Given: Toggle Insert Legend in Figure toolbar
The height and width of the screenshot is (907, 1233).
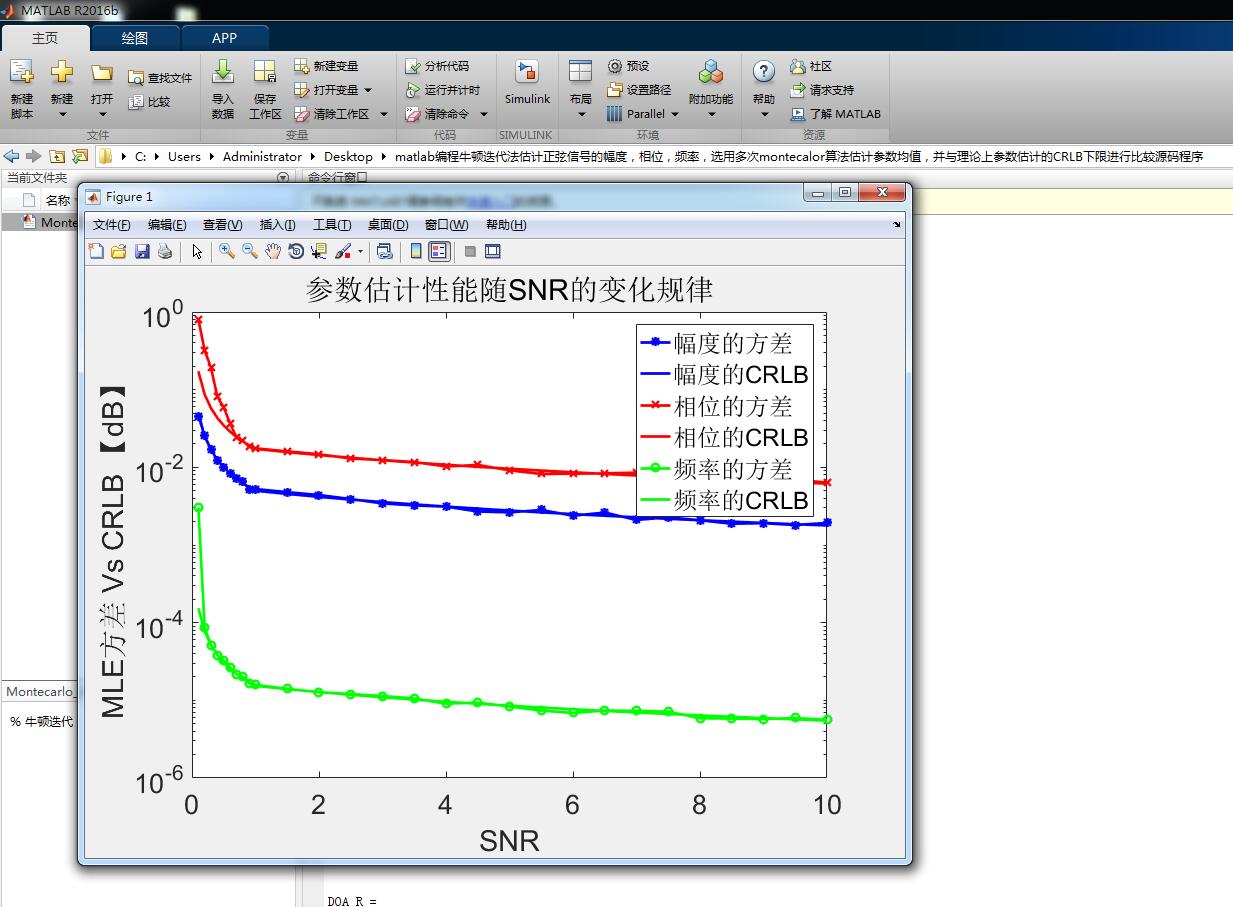Looking at the screenshot, I should [x=439, y=251].
